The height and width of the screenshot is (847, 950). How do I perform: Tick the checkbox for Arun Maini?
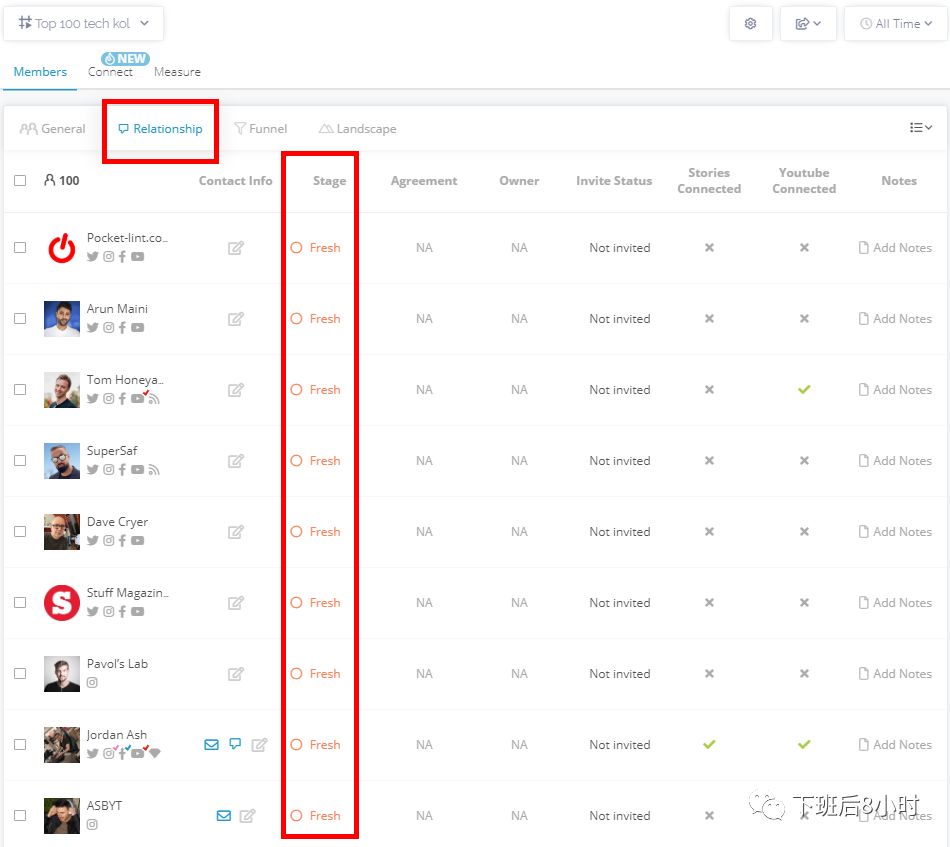(x=20, y=319)
